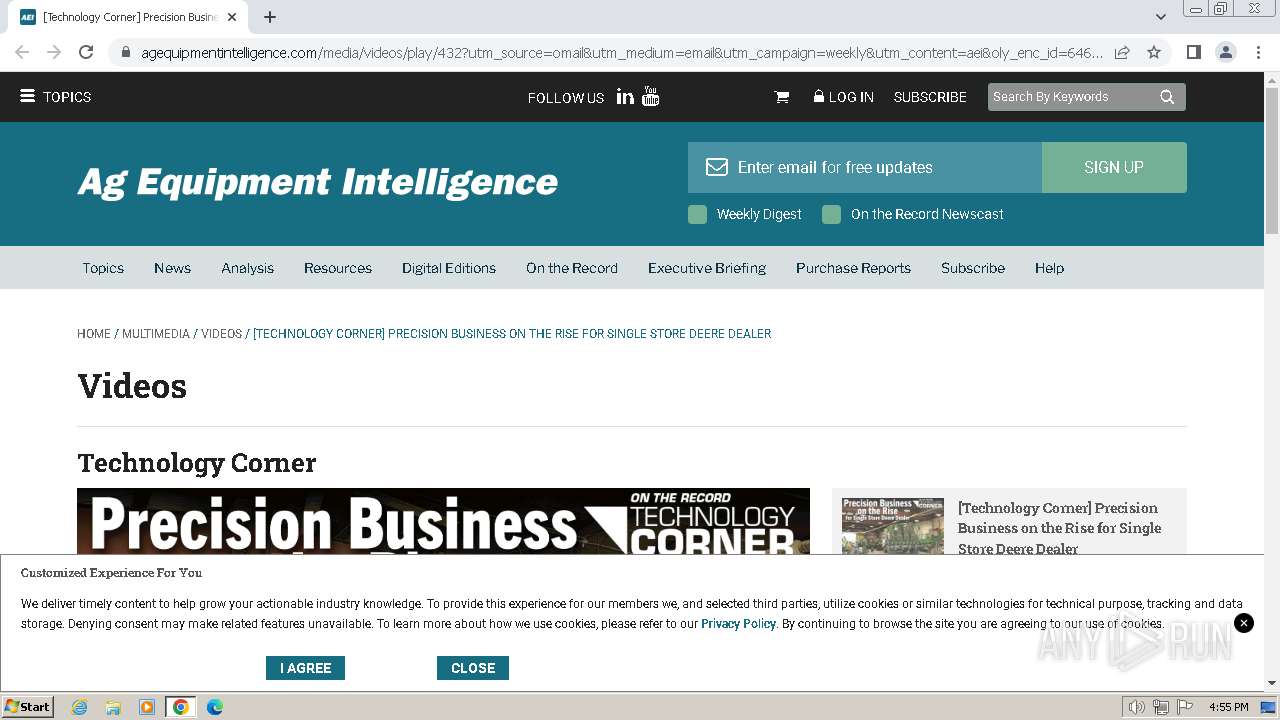Open Microsoft Edge from the taskbar
1280x720 pixels.
(x=215, y=707)
